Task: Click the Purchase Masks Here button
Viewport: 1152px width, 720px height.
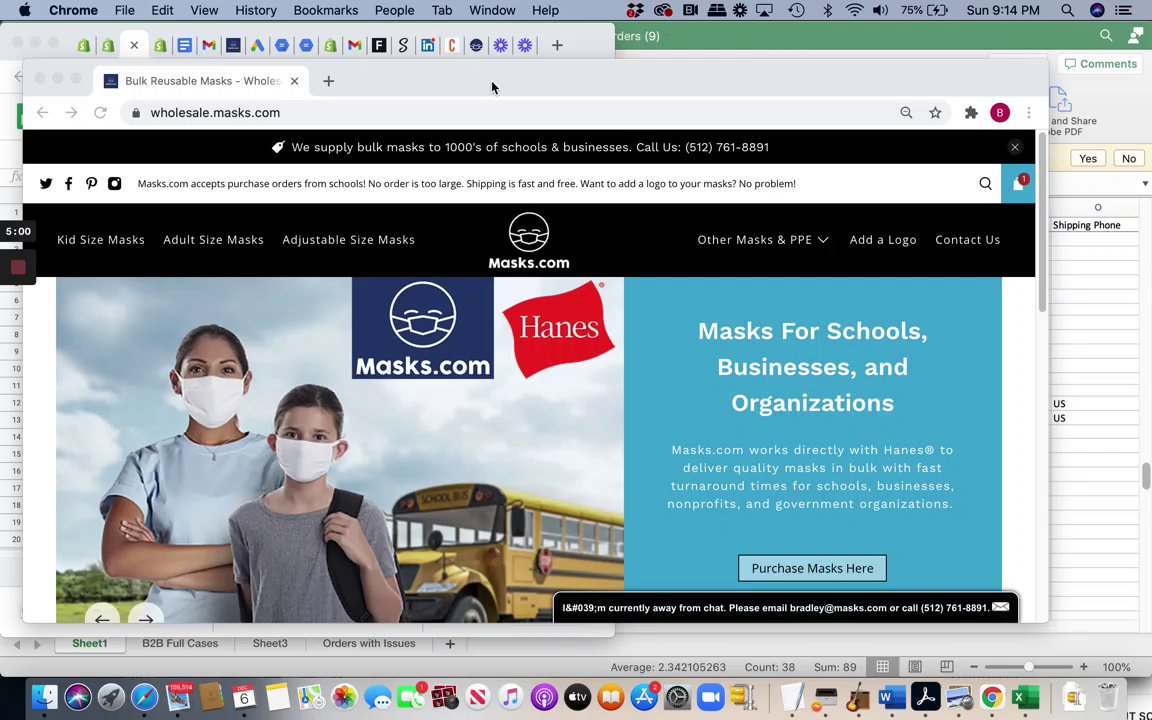Action: [812, 568]
